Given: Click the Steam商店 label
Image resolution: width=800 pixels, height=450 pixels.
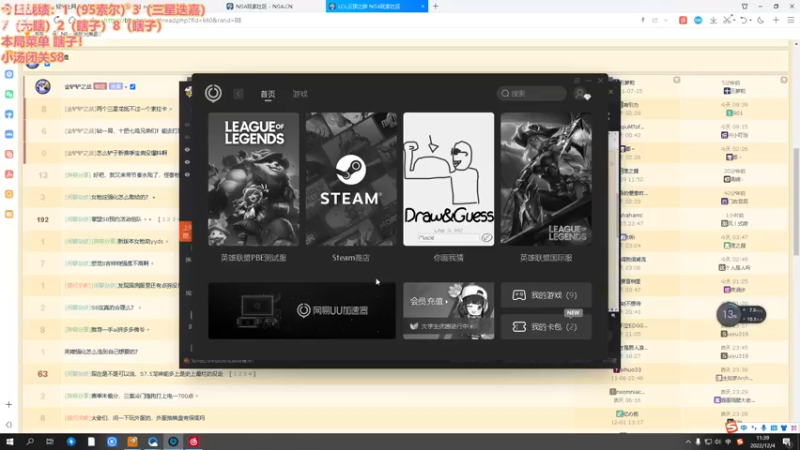Looking at the screenshot, I should click(x=351, y=258).
